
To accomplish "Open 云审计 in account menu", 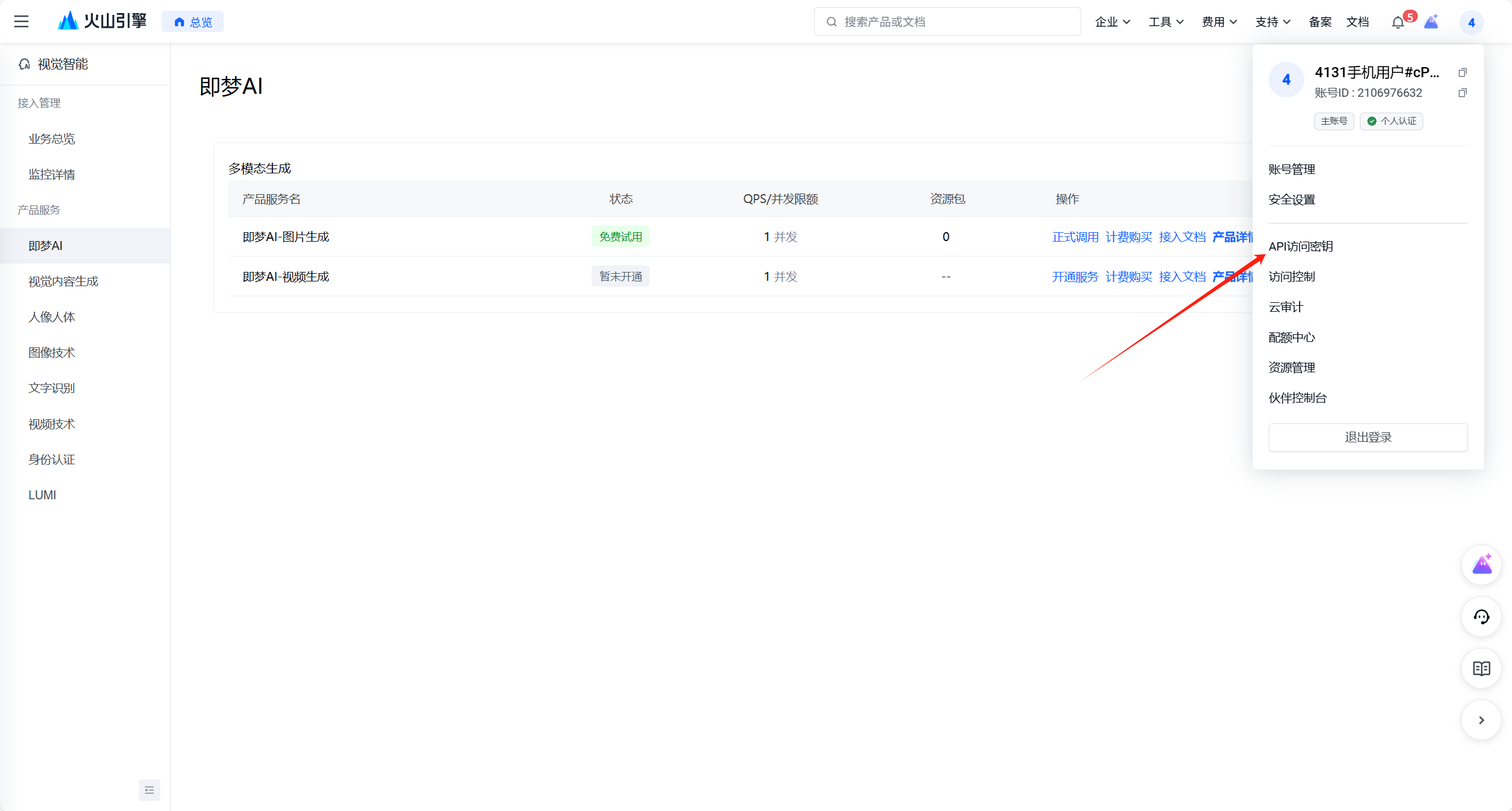I will 1286,307.
